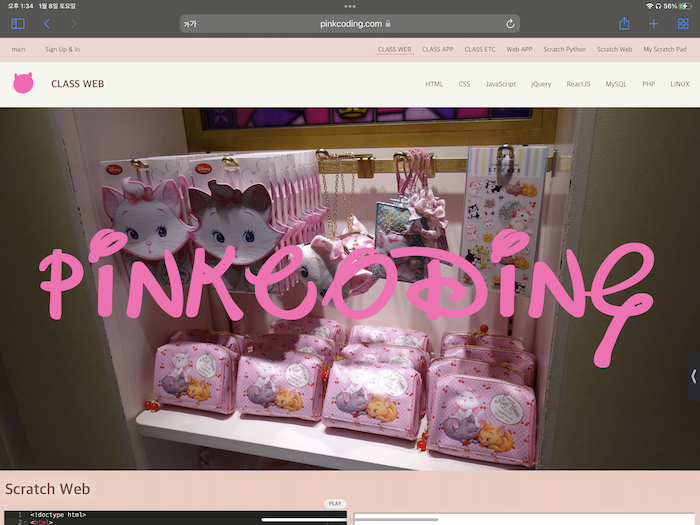This screenshot has height=525, width=700.
Task: Tap the lock icon beside pinkcoding.com
Action: pos(388,24)
